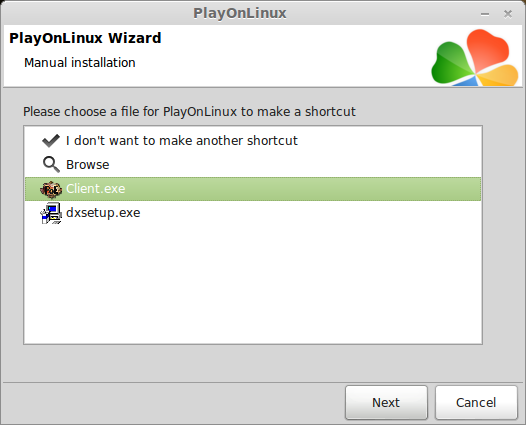The height and width of the screenshot is (425, 526).
Task: Click the "Manual installation" subtitle
Action: [80, 63]
